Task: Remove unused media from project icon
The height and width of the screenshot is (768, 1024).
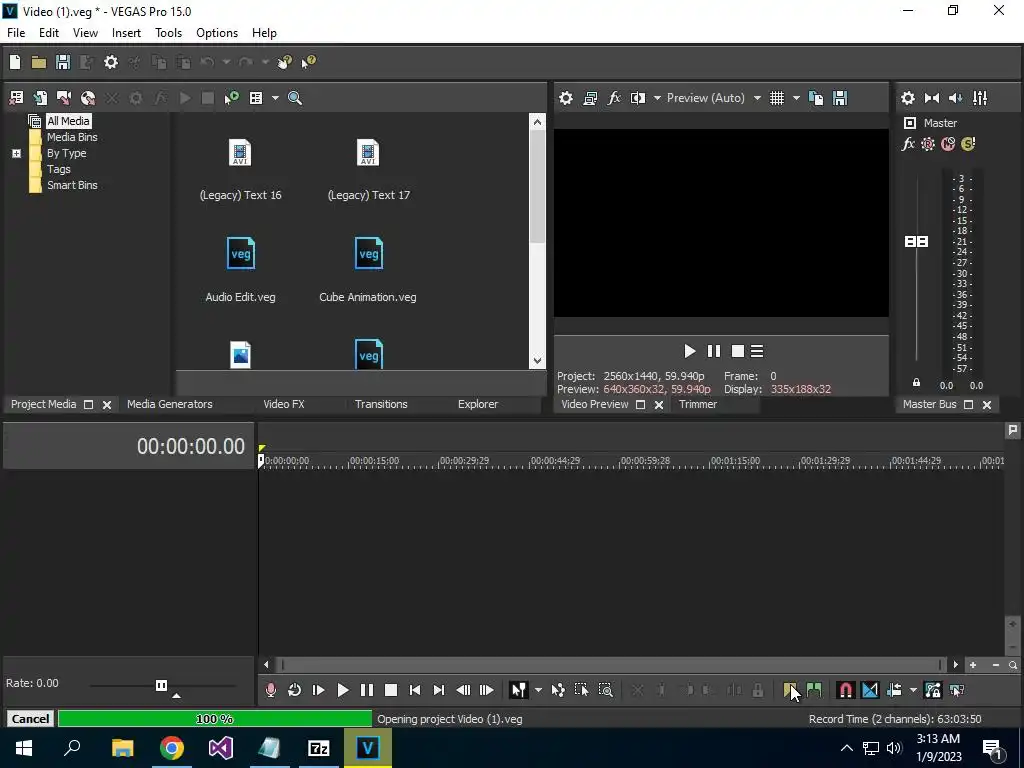Action: (16, 98)
